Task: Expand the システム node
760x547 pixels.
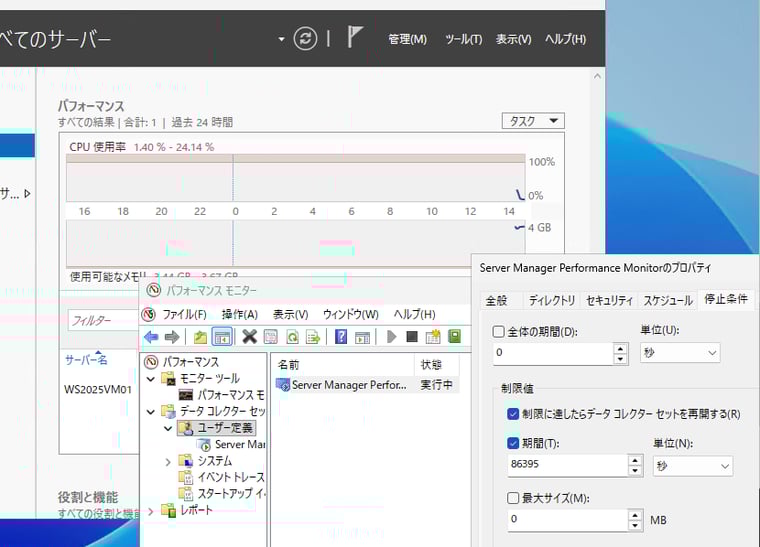Action: tap(168, 462)
